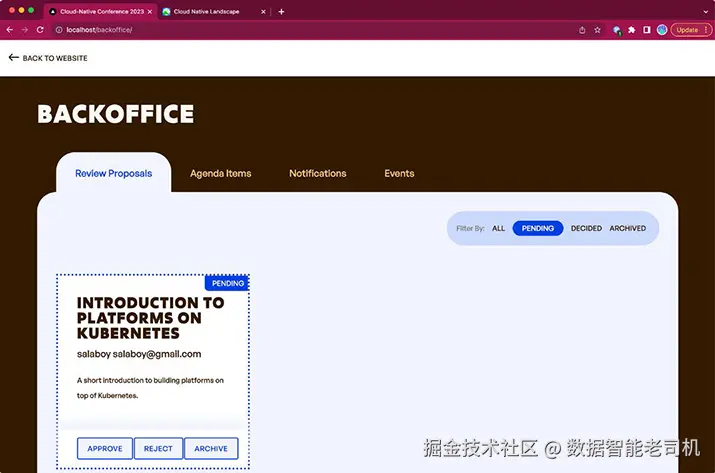This screenshot has height=473, width=715.
Task: Click the site info icon in address bar
Action: tap(59, 30)
